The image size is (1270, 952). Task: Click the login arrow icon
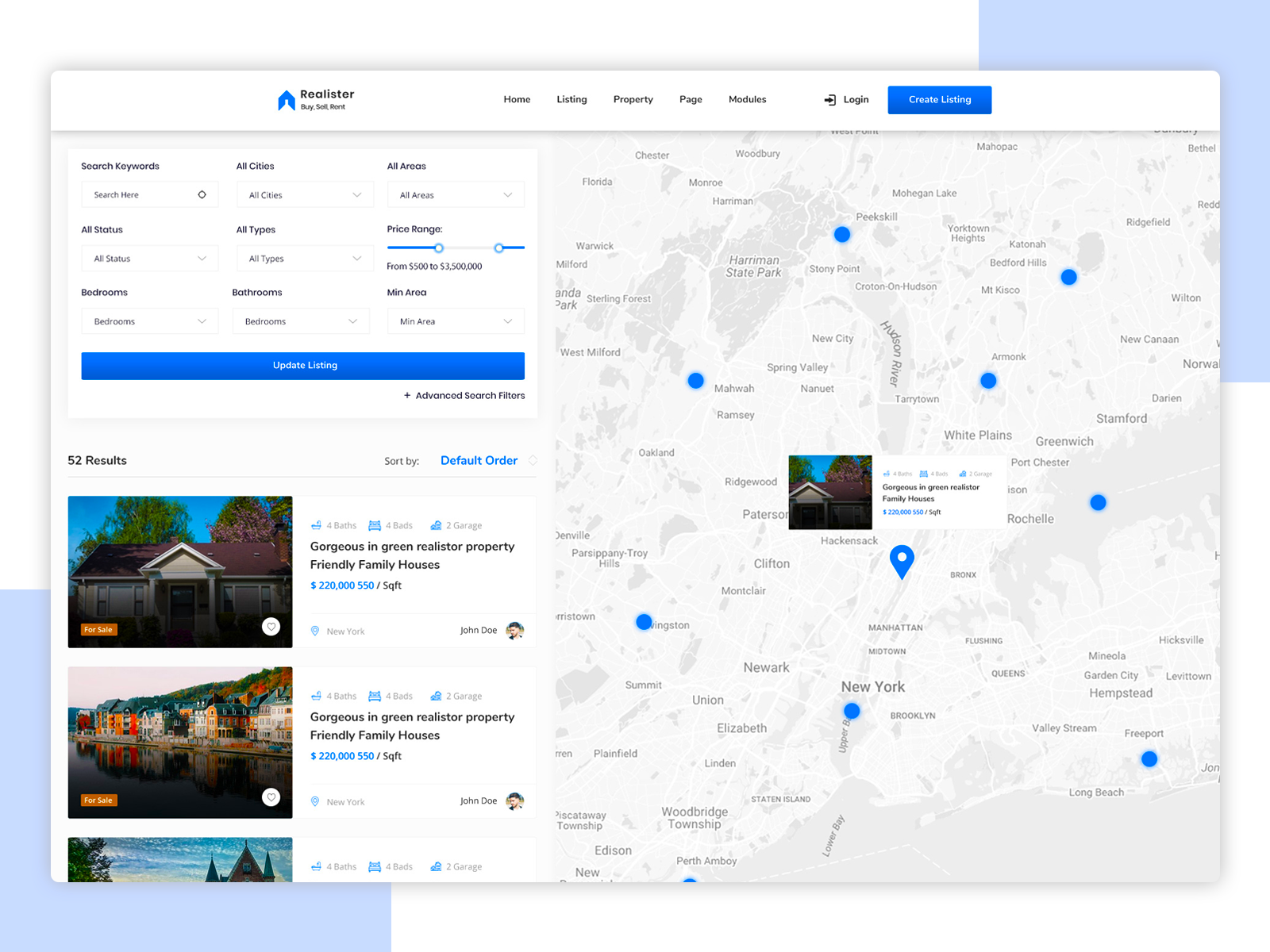pos(829,100)
